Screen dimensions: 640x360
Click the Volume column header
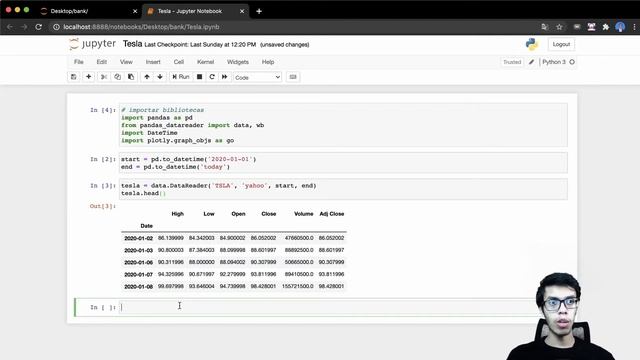coord(304,214)
